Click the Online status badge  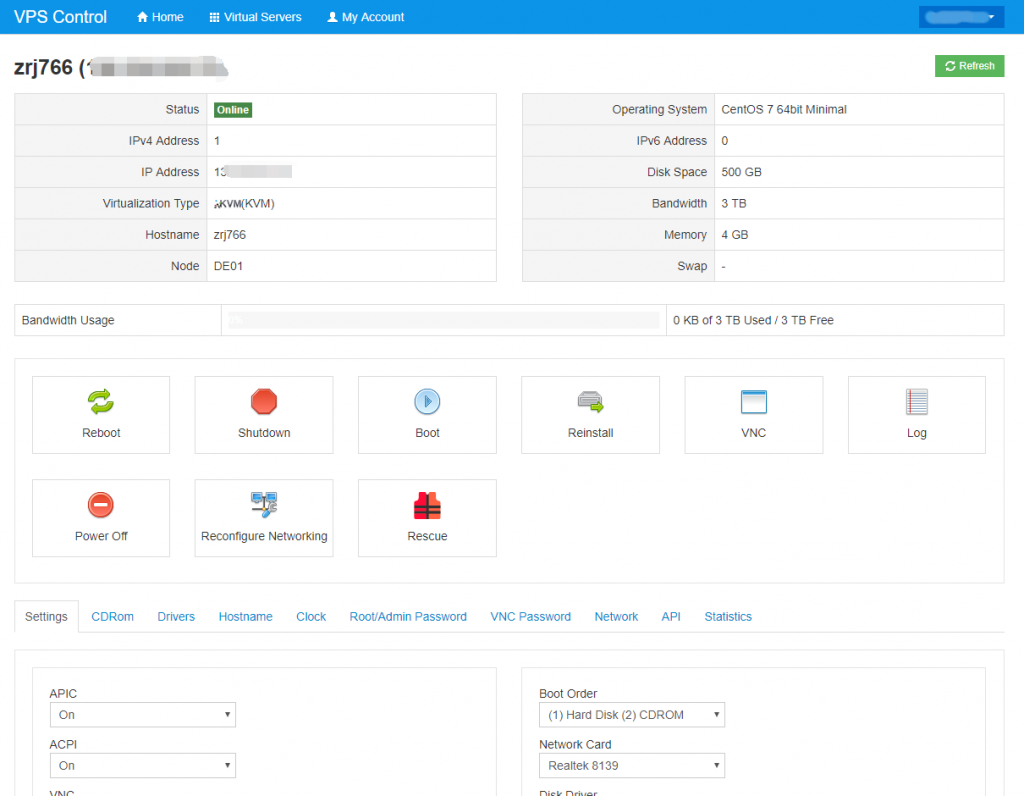pyautogui.click(x=233, y=110)
